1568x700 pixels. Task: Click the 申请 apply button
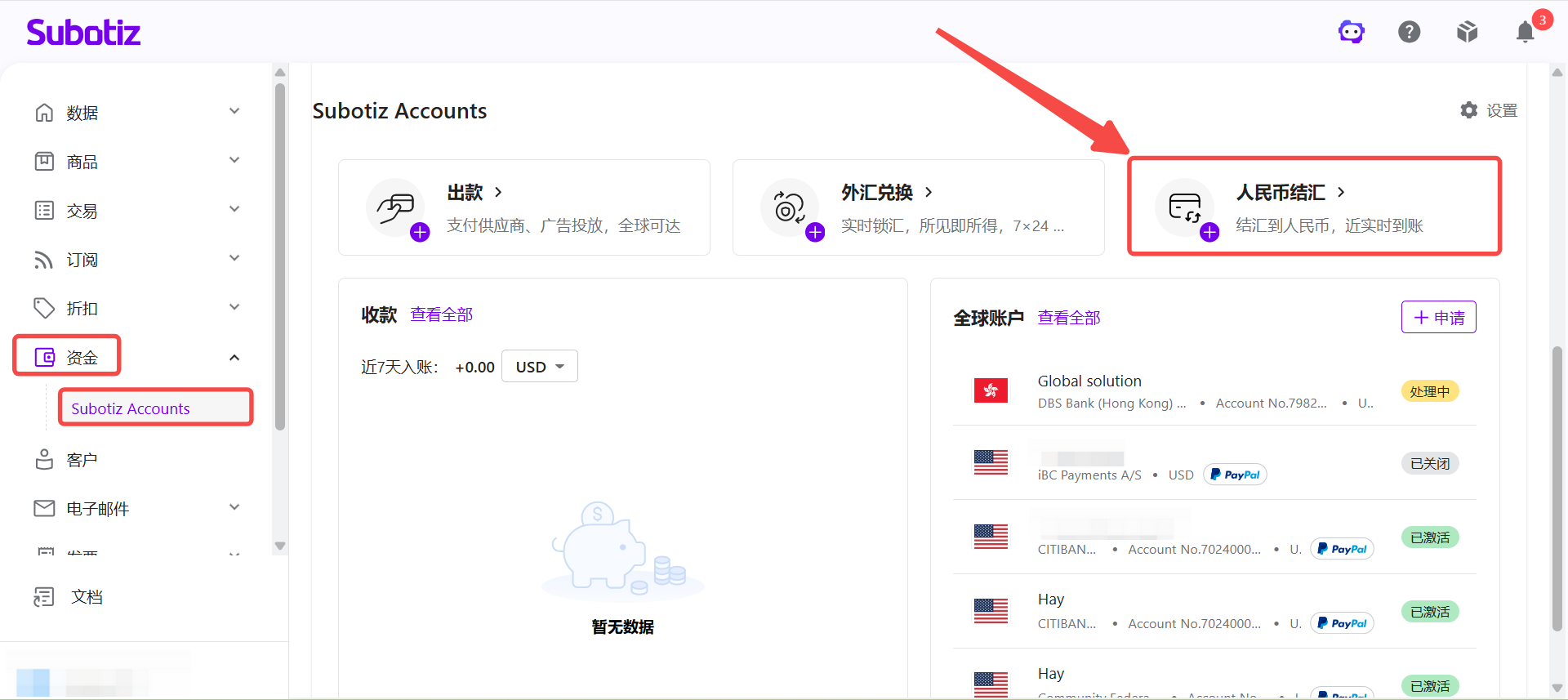click(1439, 317)
